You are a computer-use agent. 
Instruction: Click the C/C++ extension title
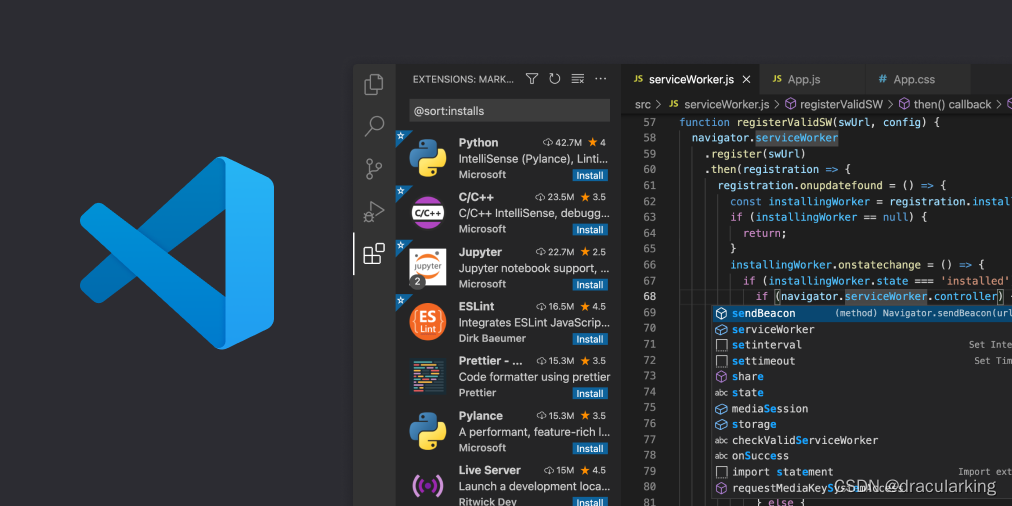coord(476,197)
